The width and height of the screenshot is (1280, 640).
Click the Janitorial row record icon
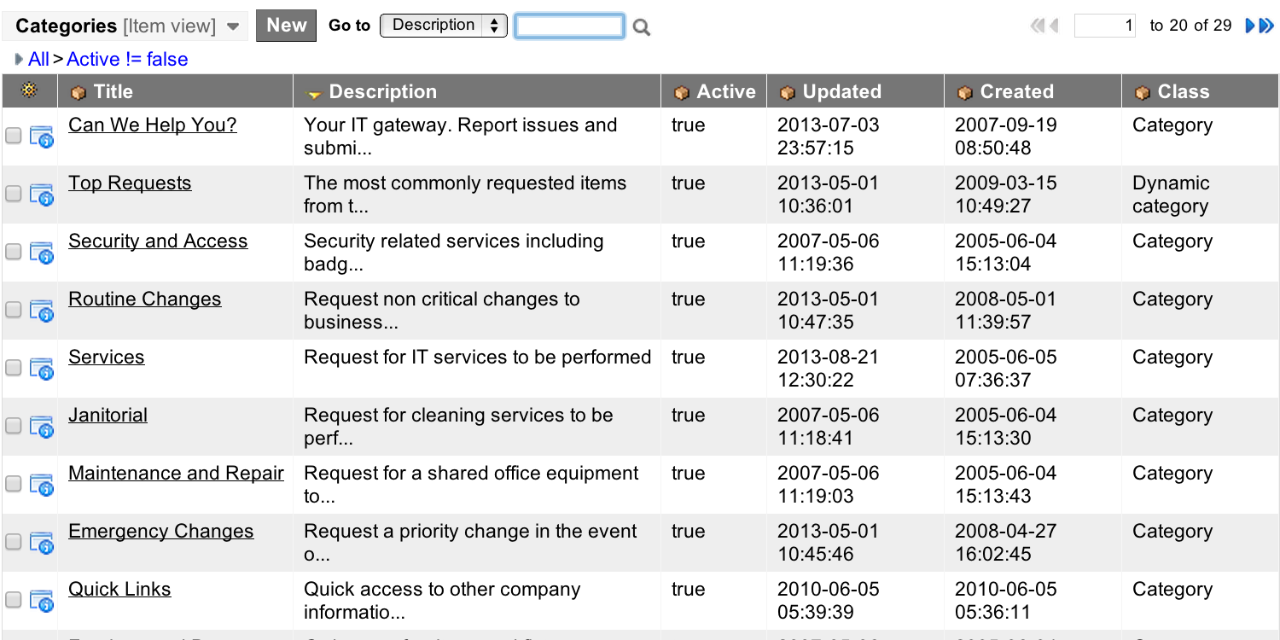[42, 426]
